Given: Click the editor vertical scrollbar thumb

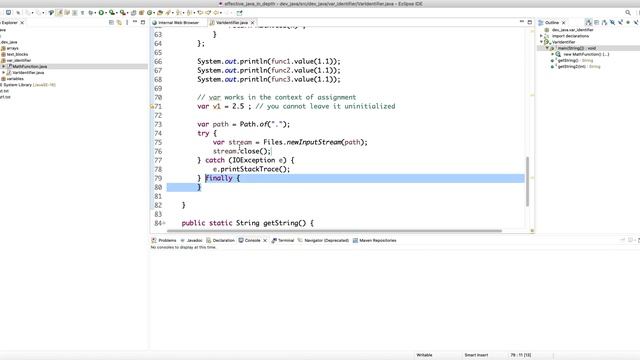Looking at the screenshot, I should click(x=527, y=181).
